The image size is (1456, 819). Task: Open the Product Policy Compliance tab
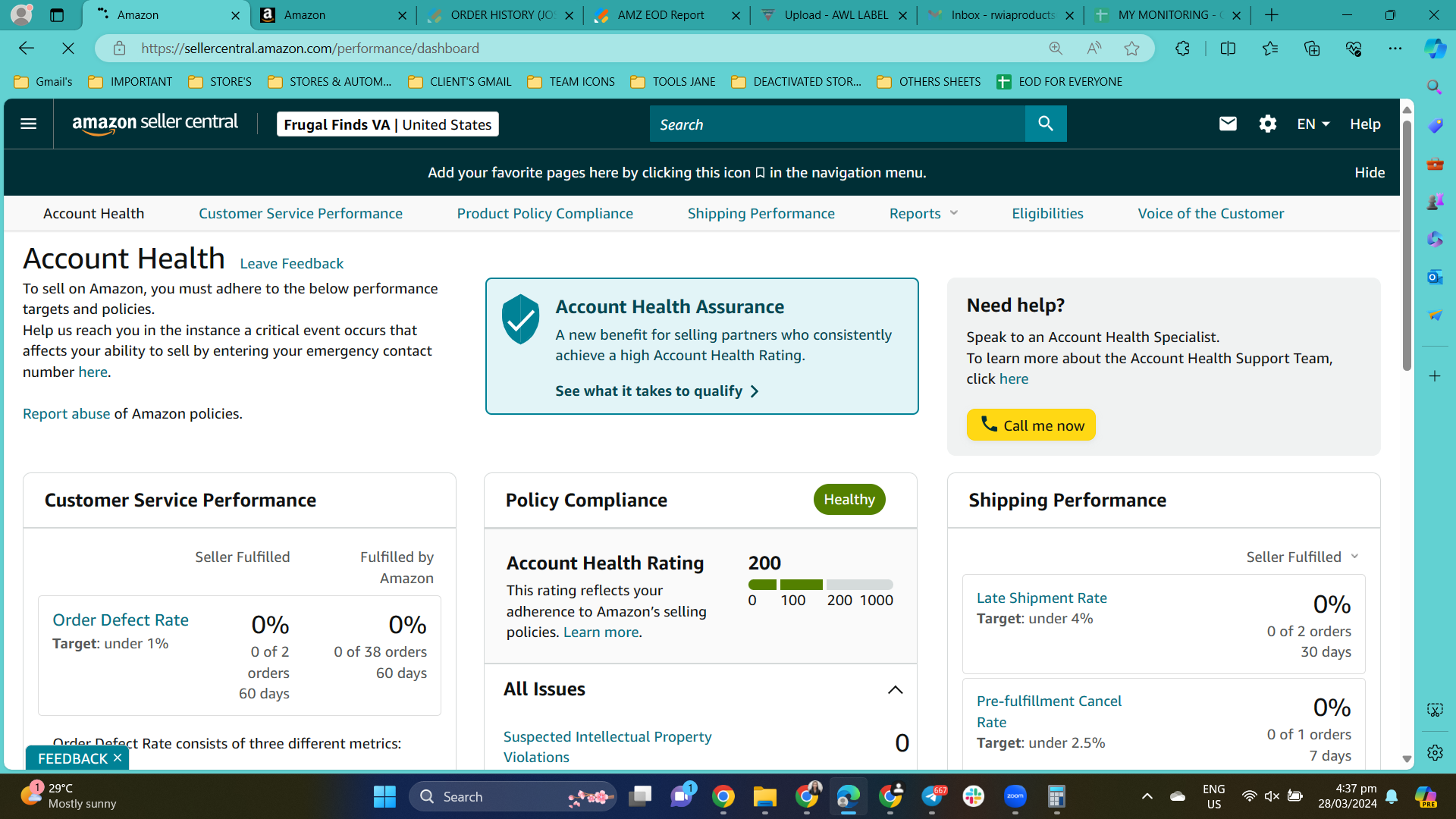(x=544, y=214)
